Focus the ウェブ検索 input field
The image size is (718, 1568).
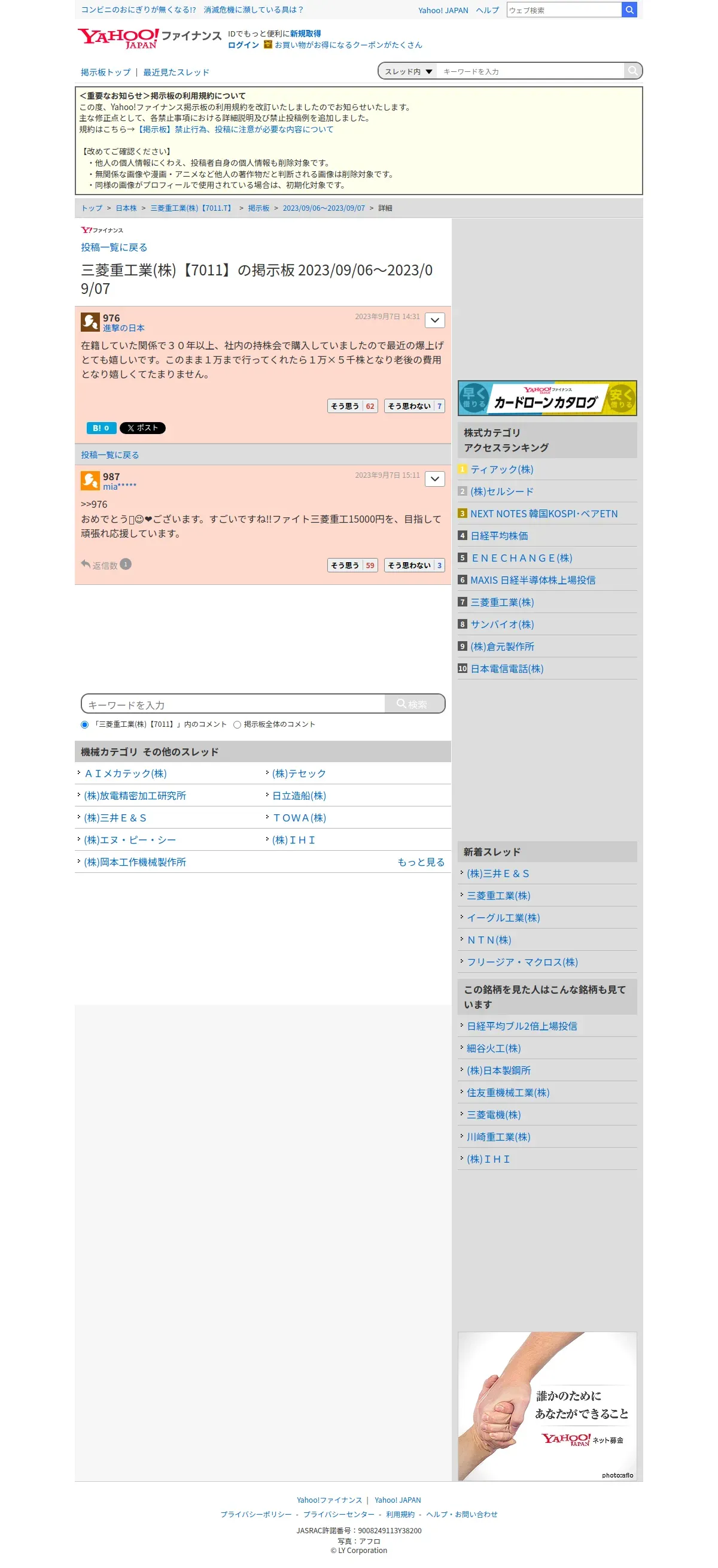coord(564,10)
